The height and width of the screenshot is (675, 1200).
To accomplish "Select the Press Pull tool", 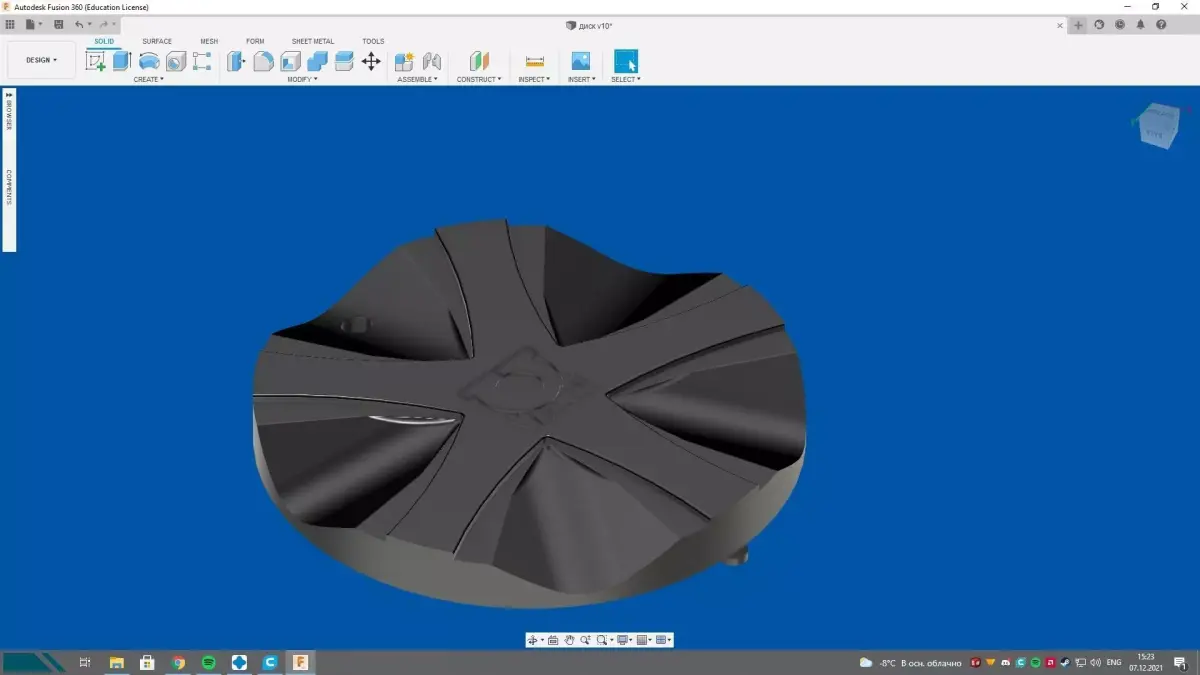I will point(237,61).
